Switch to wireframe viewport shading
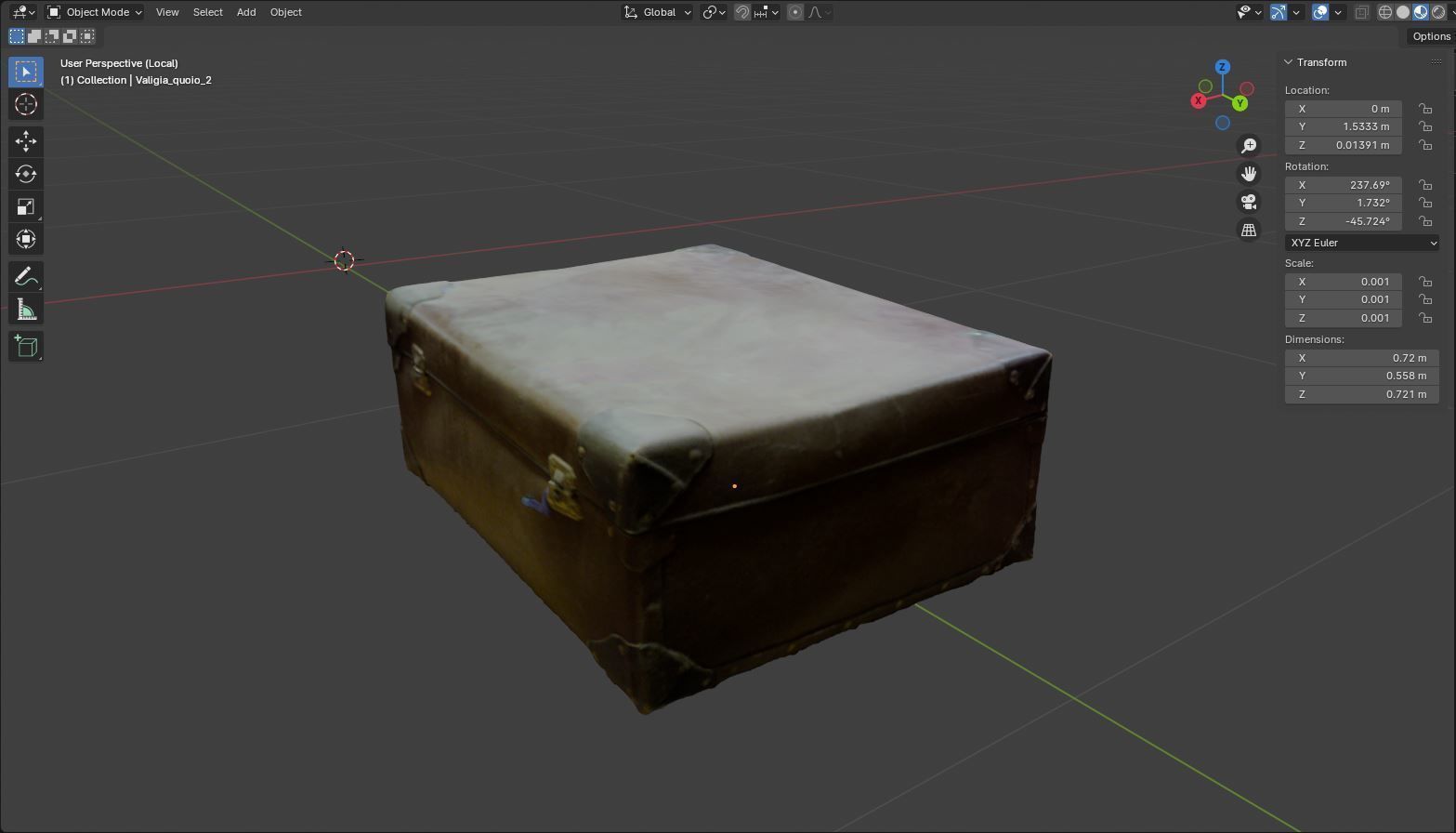The image size is (1456, 833). pyautogui.click(x=1385, y=12)
